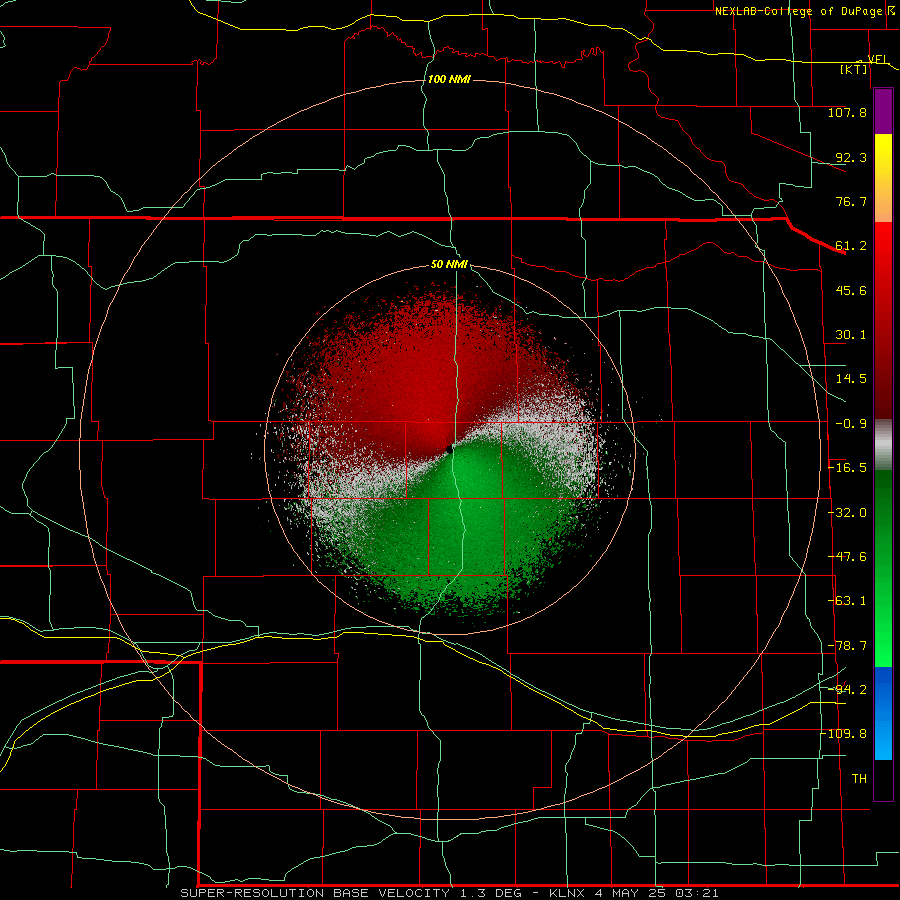Pick the gray near-zero segment of color bar
900x900 pixels.
point(883,445)
